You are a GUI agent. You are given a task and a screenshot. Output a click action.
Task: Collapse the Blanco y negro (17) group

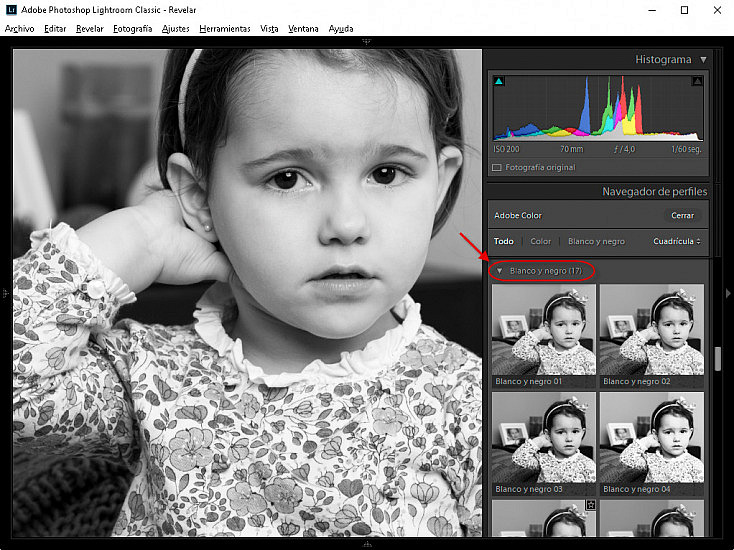(x=499, y=271)
